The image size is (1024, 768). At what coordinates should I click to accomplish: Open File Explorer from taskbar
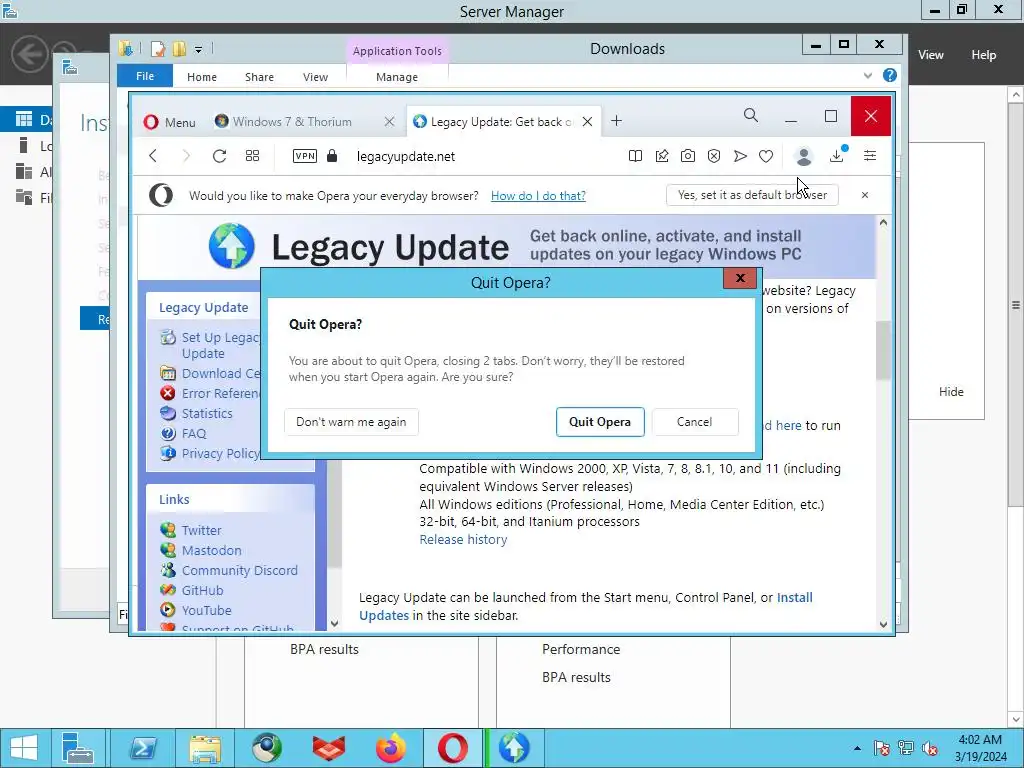[205, 748]
